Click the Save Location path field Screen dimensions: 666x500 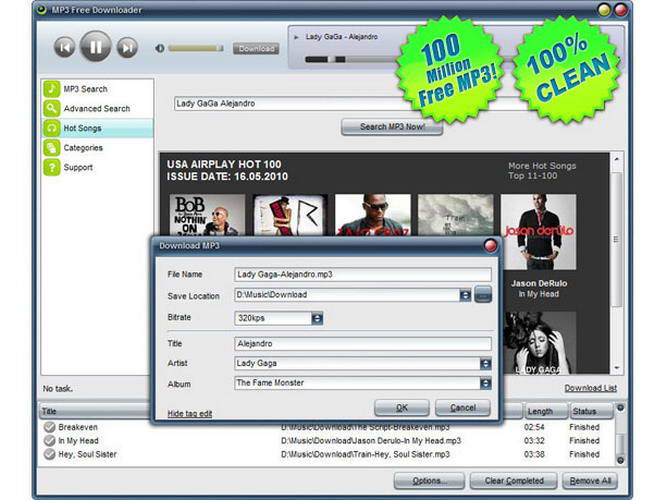(x=347, y=295)
